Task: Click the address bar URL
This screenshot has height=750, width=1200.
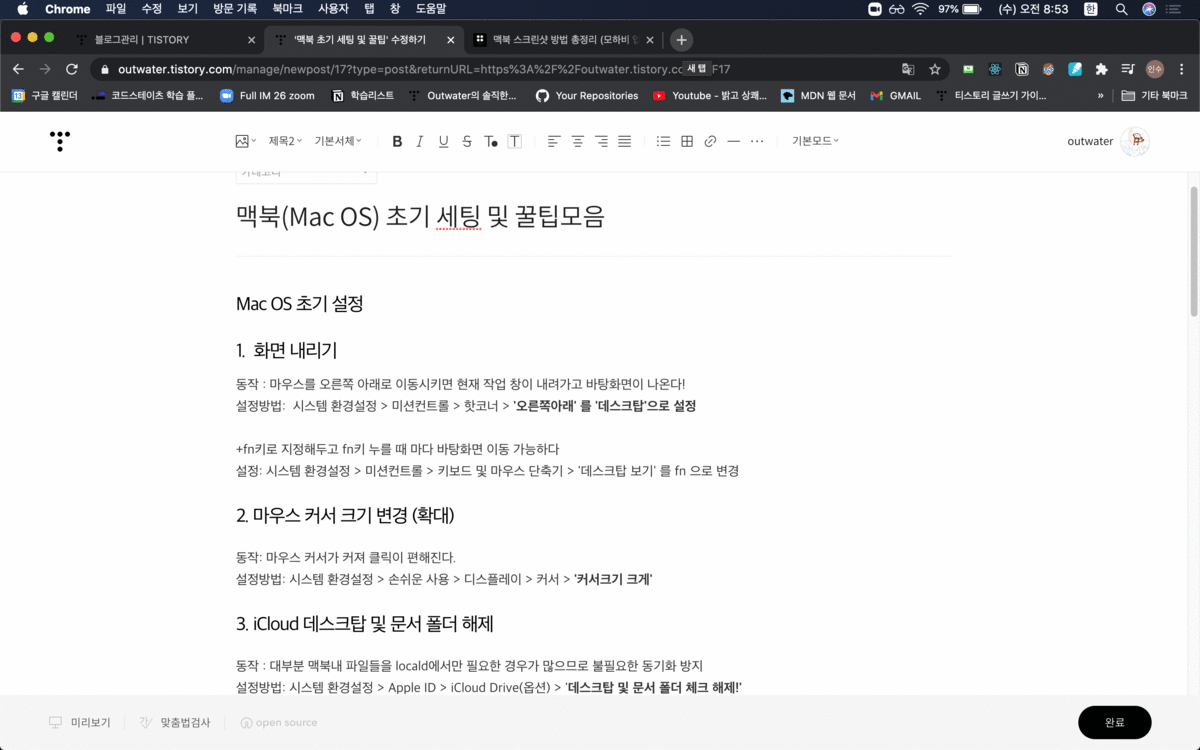Action: [424, 69]
